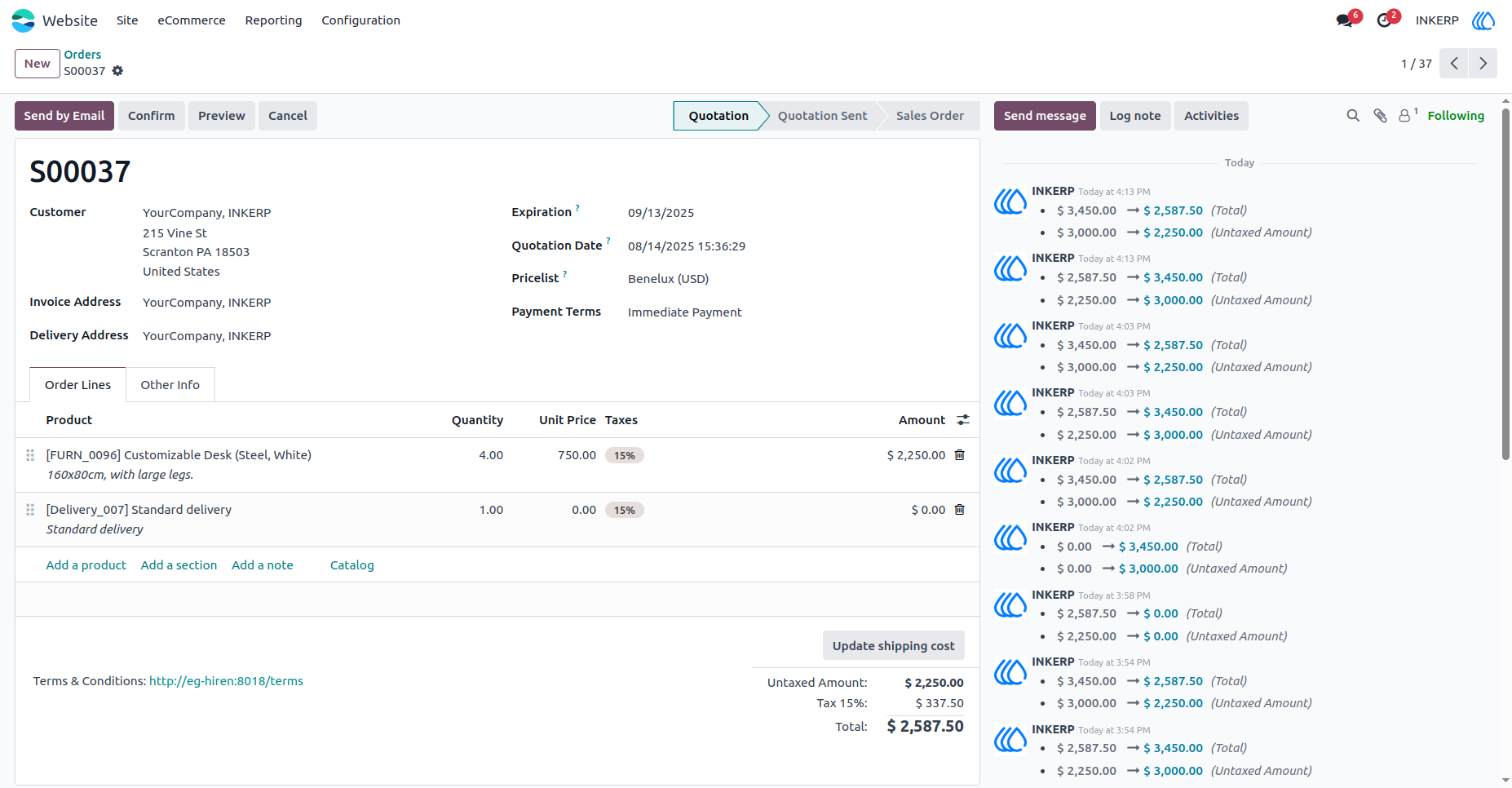This screenshot has width=1512, height=788.
Task: Click the Send by Email button
Action: (x=64, y=116)
